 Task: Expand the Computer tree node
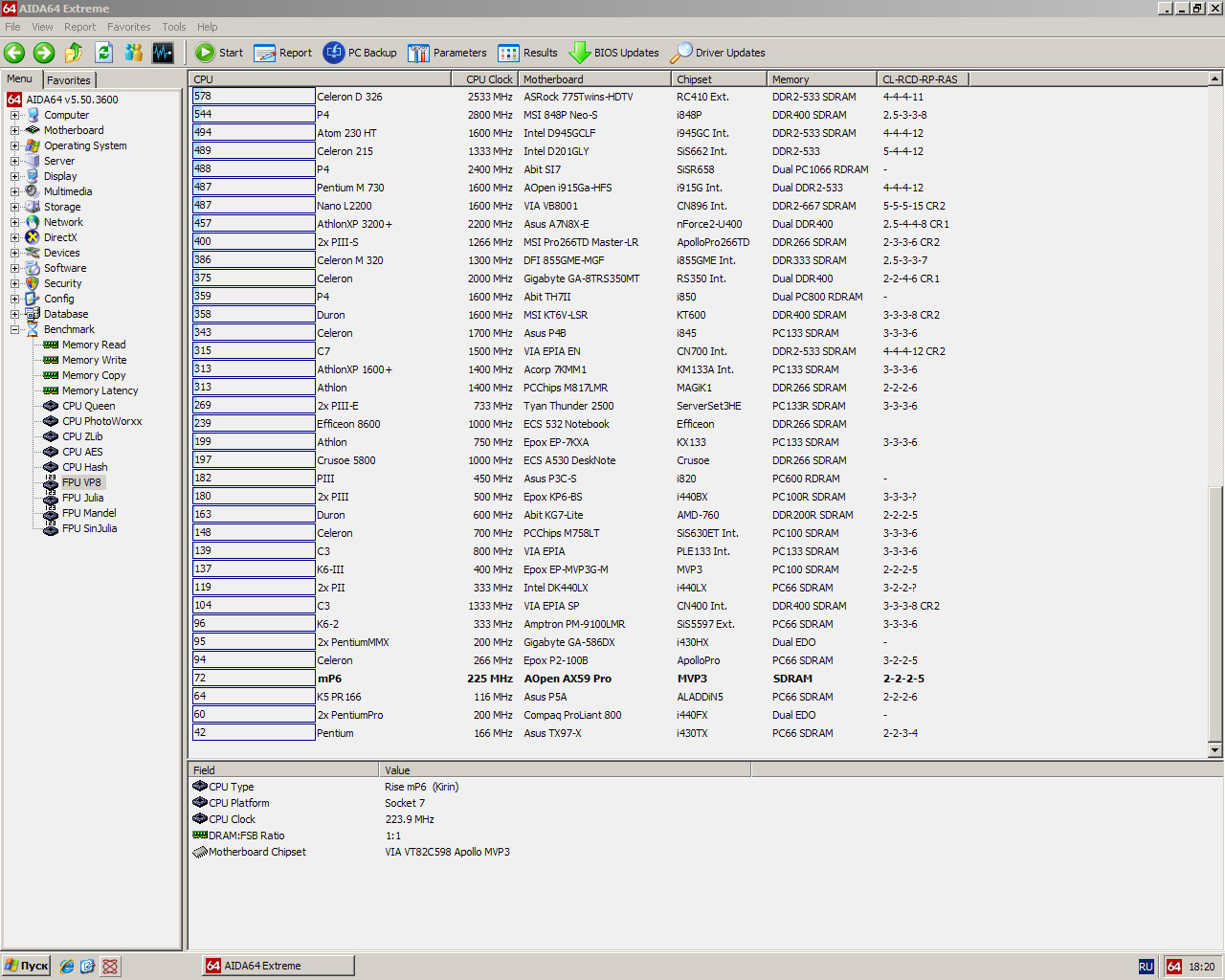[14, 115]
